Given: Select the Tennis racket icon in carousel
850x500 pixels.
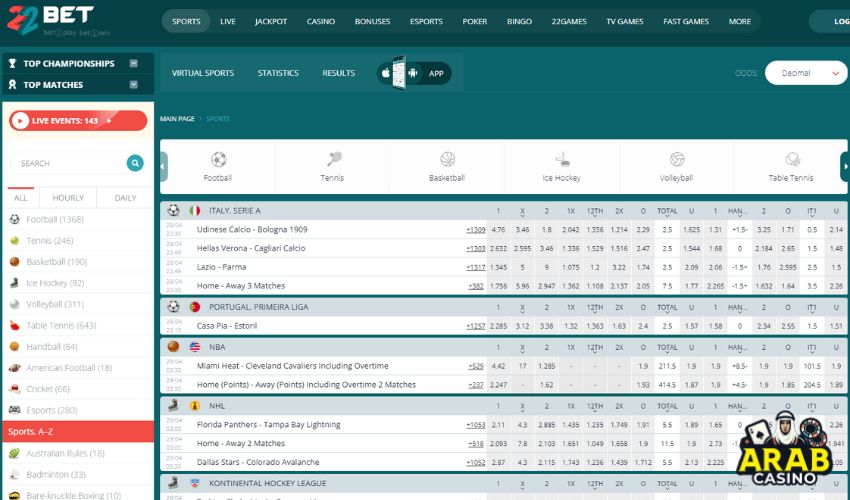Looking at the screenshot, I should [334, 159].
